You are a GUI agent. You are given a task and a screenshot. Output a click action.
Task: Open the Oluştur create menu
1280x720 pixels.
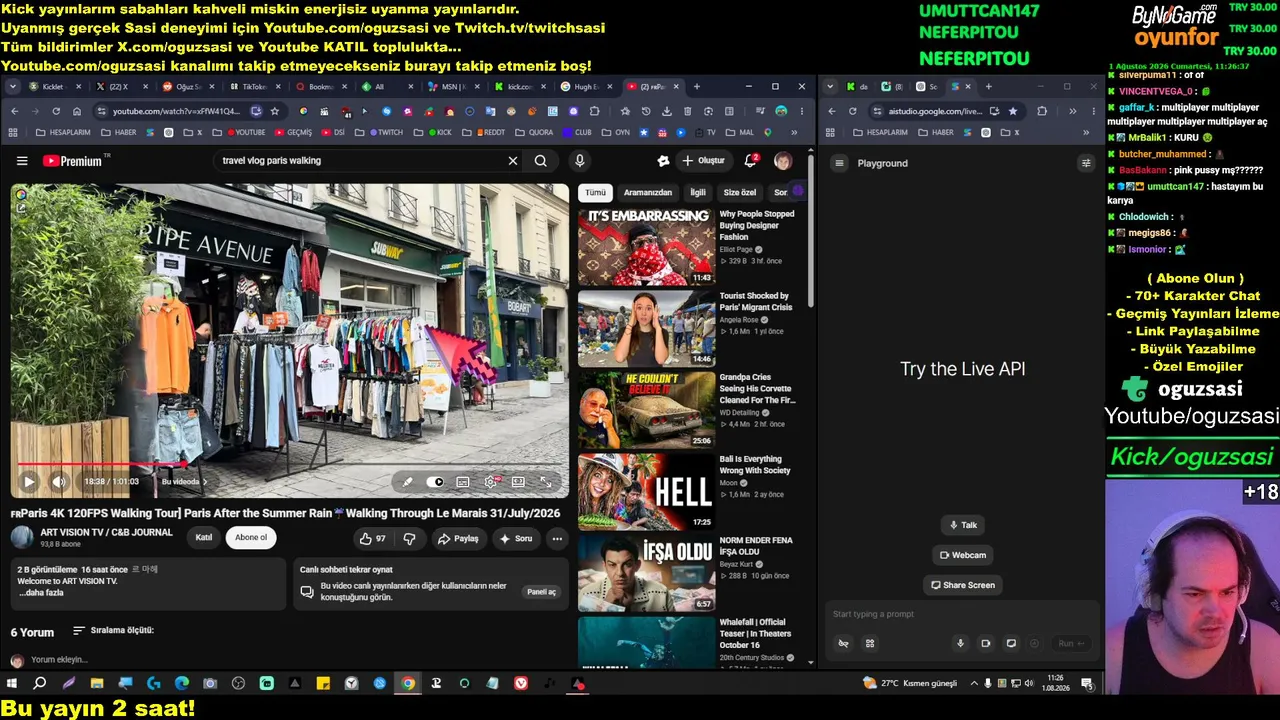click(x=703, y=161)
